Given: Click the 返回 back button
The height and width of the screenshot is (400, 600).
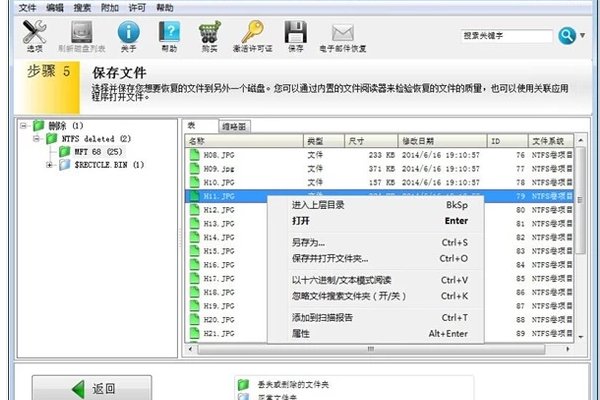Looking at the screenshot, I should (92, 388).
